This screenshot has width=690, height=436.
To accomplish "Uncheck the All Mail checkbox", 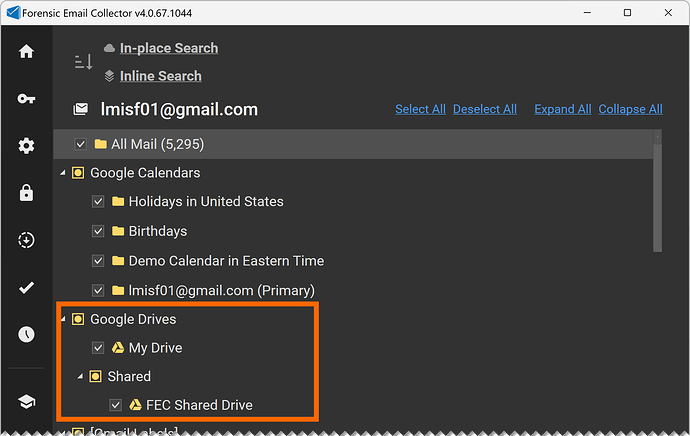I will (80, 144).
